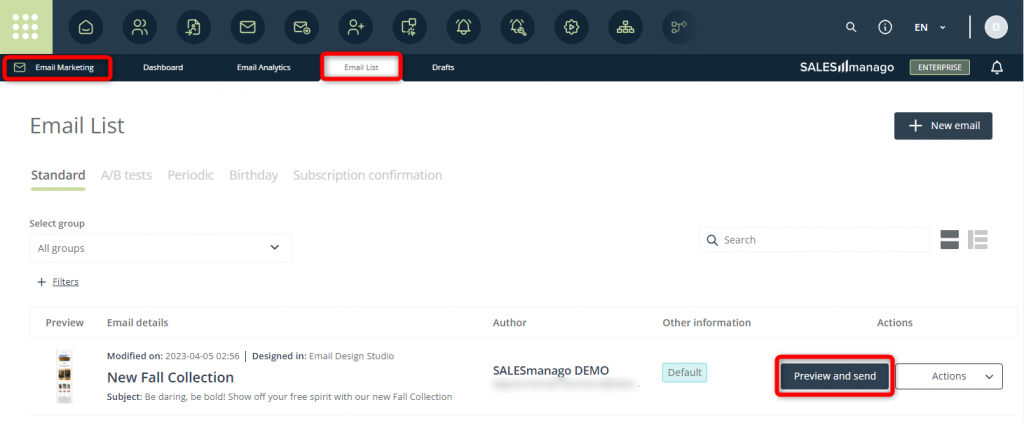Click the Author column header
1024x428 pixels.
[510, 323]
